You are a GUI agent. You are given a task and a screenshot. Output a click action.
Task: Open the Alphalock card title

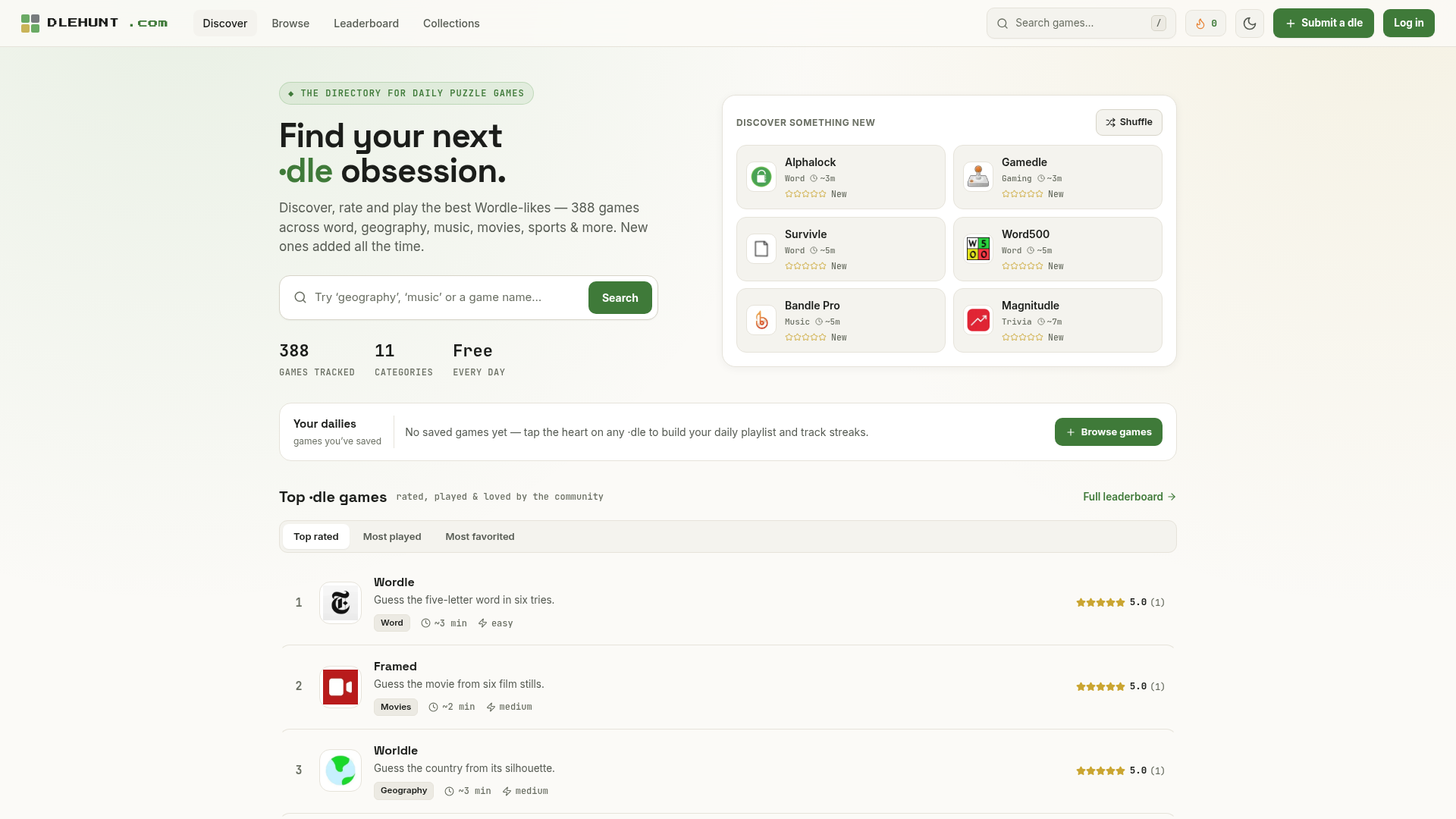(x=810, y=162)
